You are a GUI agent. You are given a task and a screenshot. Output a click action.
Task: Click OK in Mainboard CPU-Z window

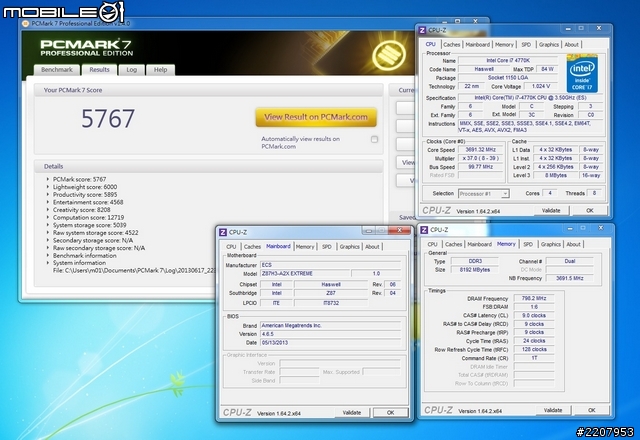(x=390, y=413)
